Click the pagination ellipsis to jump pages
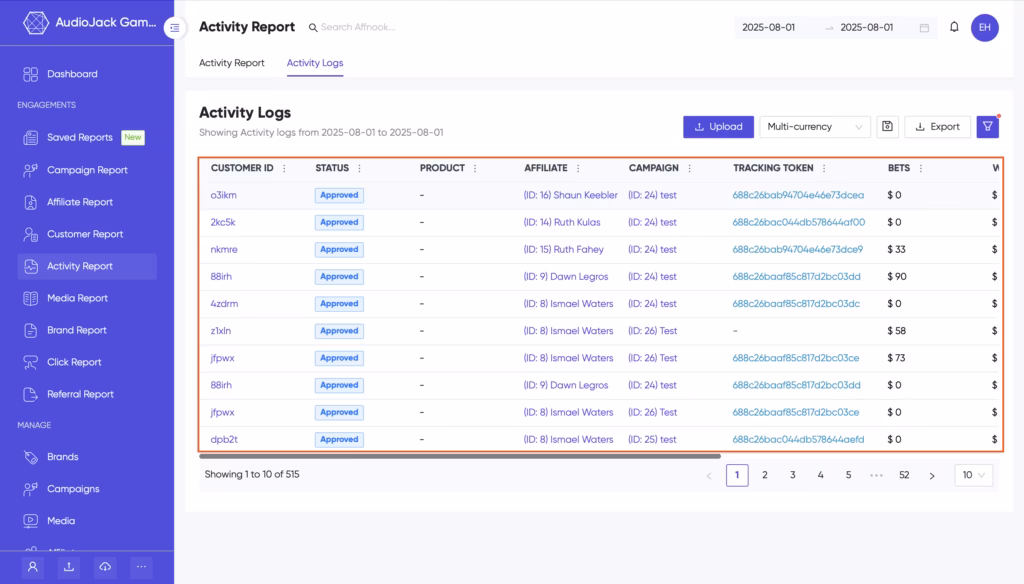The width and height of the screenshot is (1024, 584). pos(876,476)
